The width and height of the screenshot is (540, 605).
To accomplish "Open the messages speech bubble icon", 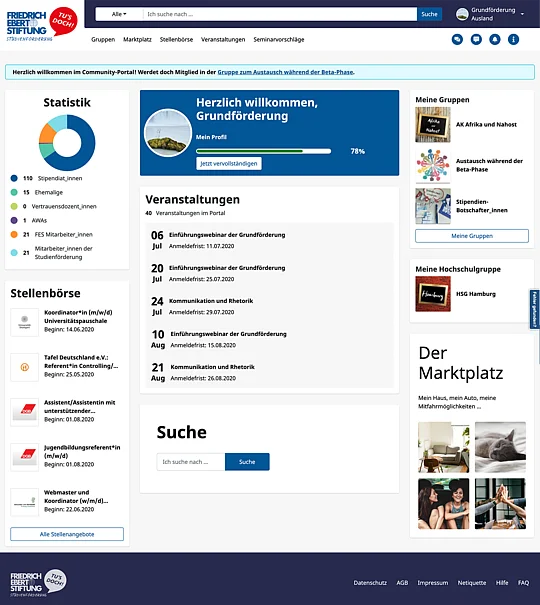I will [x=476, y=39].
